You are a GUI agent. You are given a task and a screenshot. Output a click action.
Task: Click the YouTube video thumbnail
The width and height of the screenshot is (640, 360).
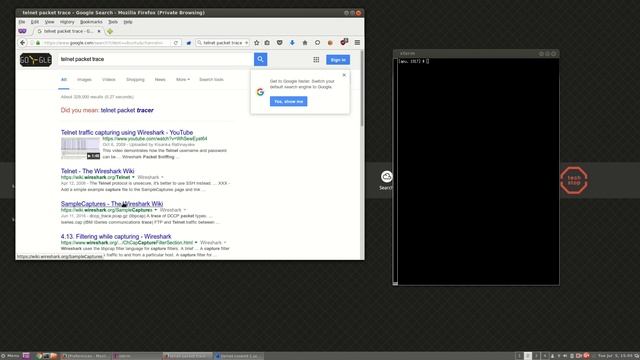point(80,149)
